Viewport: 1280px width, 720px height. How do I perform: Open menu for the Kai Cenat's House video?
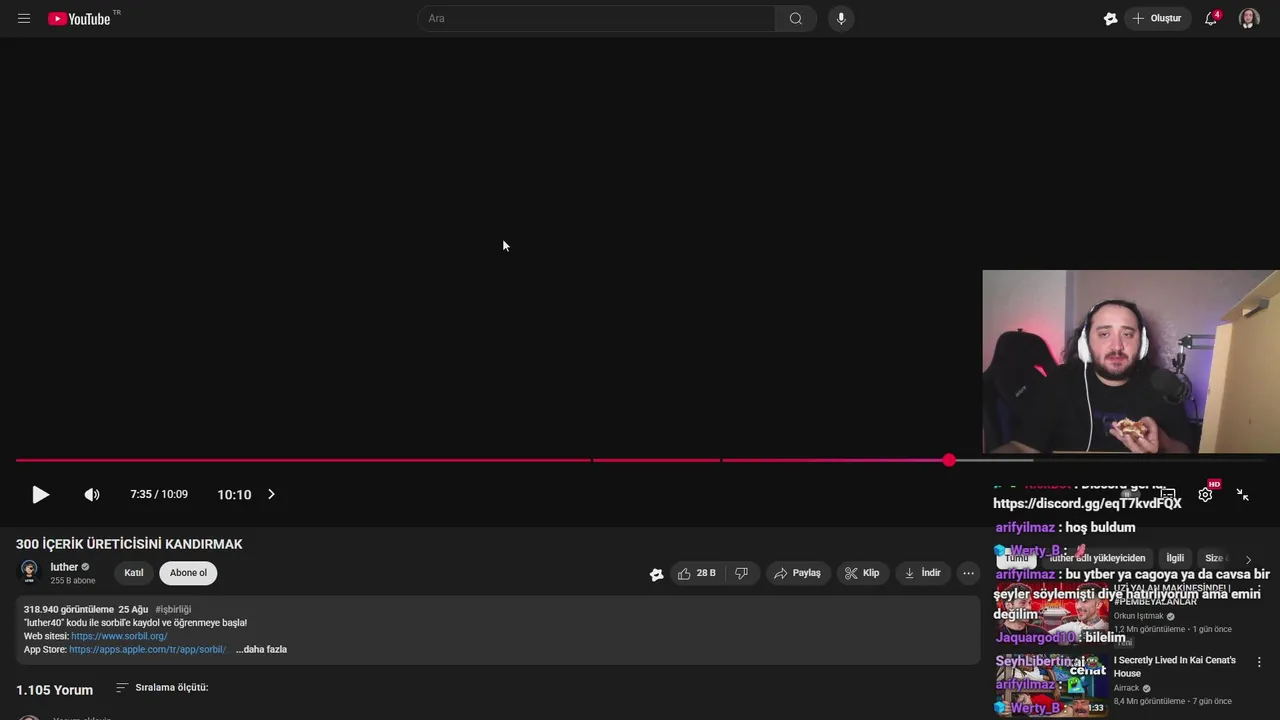click(x=1259, y=662)
